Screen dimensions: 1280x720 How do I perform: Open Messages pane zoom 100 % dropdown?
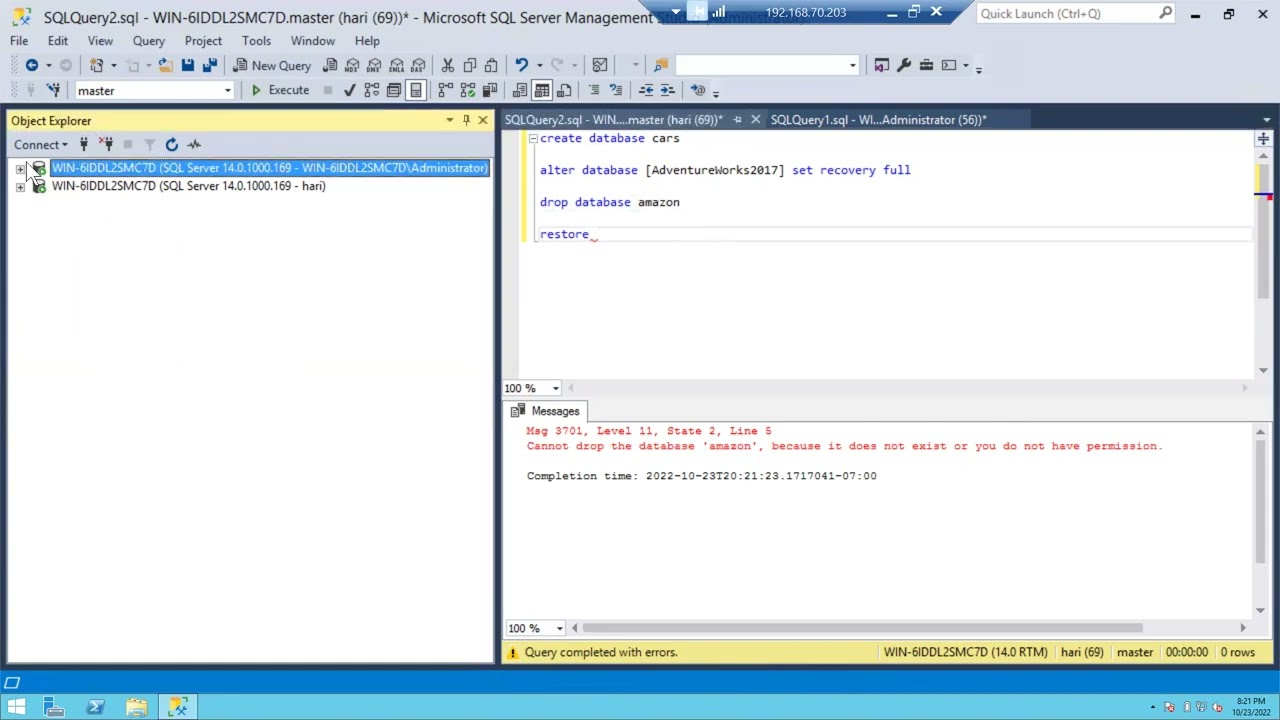point(559,628)
